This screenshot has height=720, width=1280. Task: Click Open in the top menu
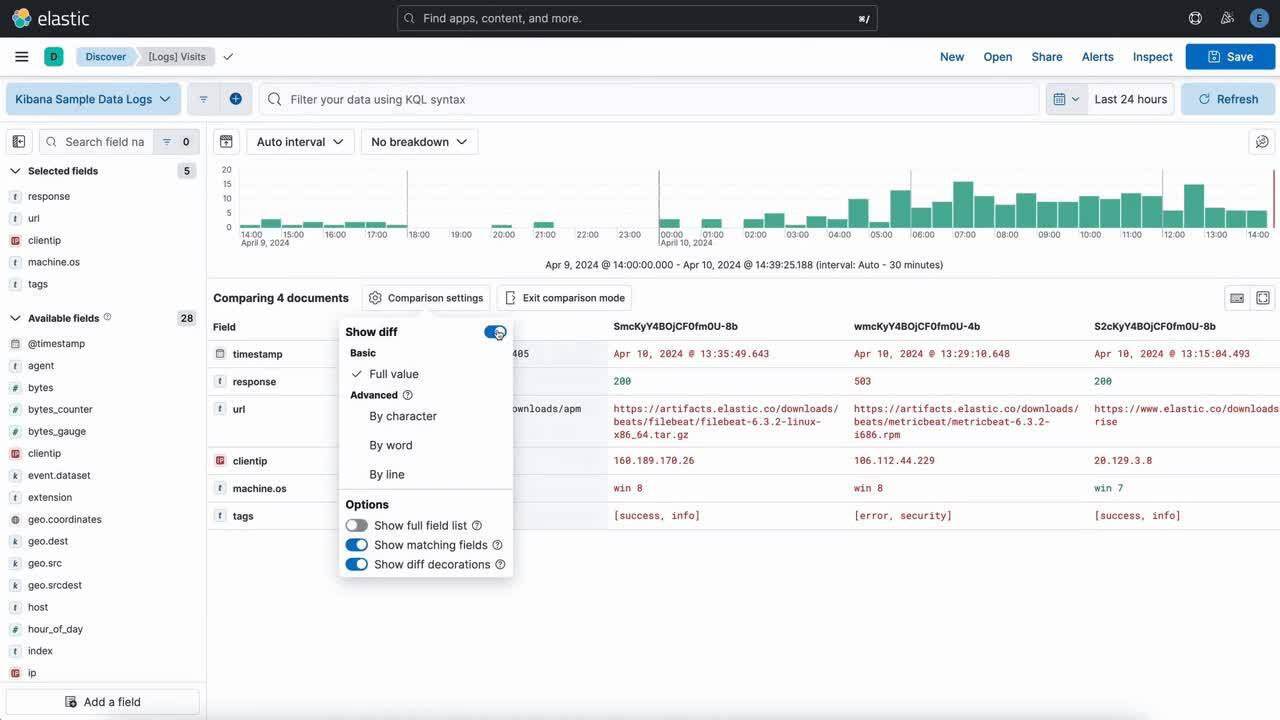click(998, 57)
